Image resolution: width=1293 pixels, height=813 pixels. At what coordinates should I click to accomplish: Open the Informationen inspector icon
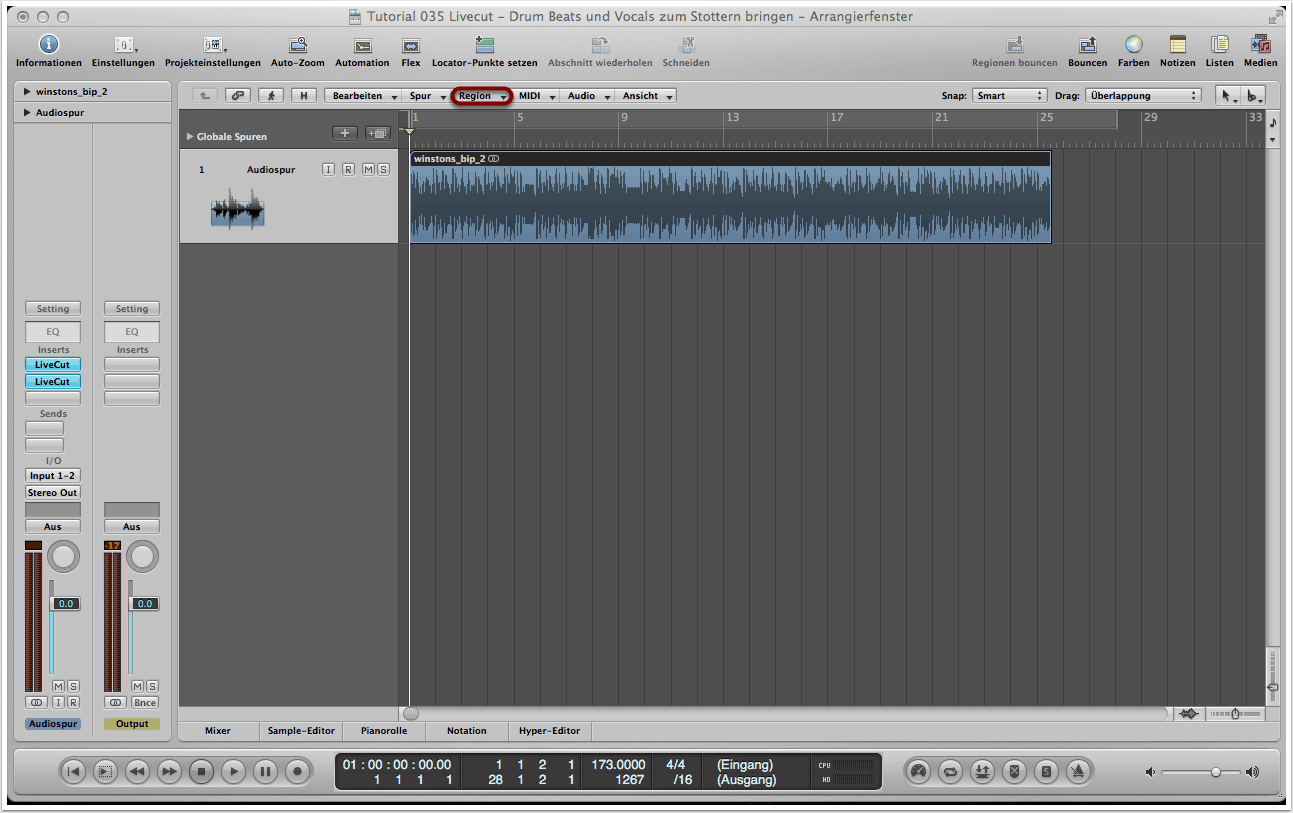pos(48,45)
